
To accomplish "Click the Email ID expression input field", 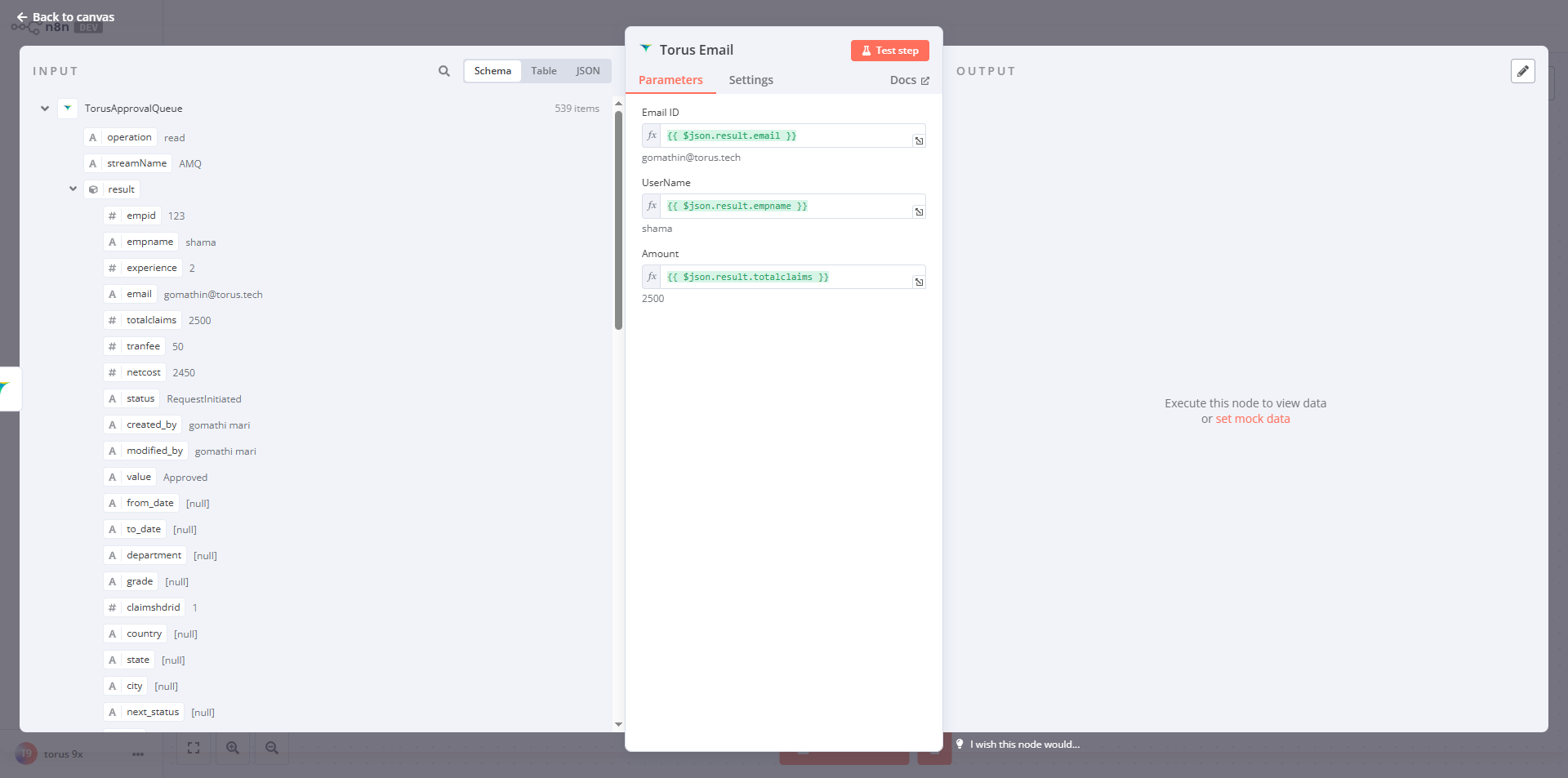I will pos(784,136).
